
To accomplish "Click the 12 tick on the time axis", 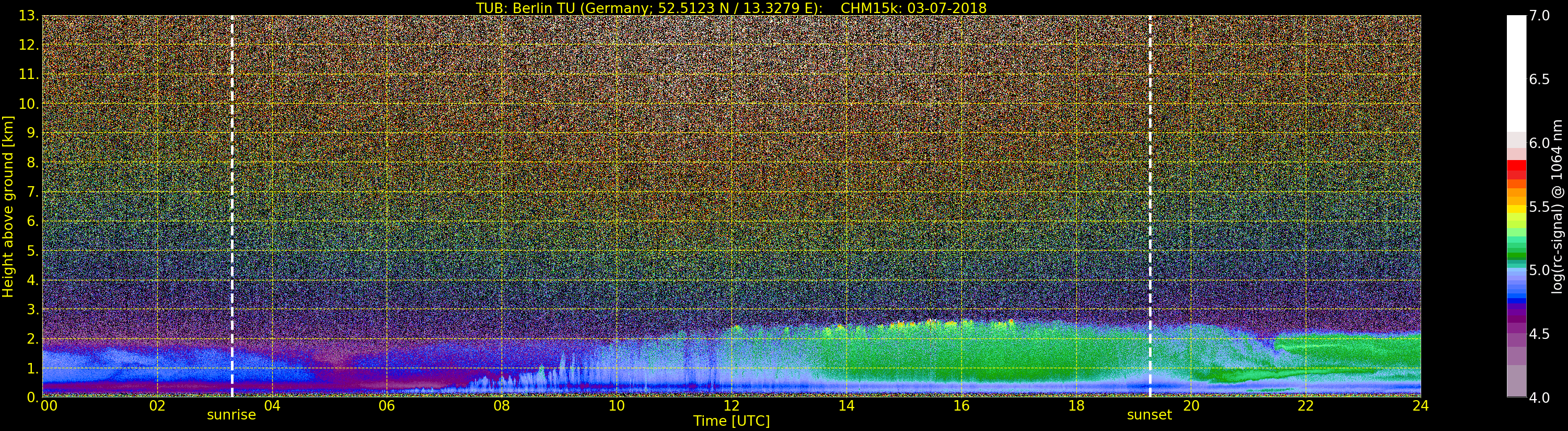I will [x=731, y=406].
